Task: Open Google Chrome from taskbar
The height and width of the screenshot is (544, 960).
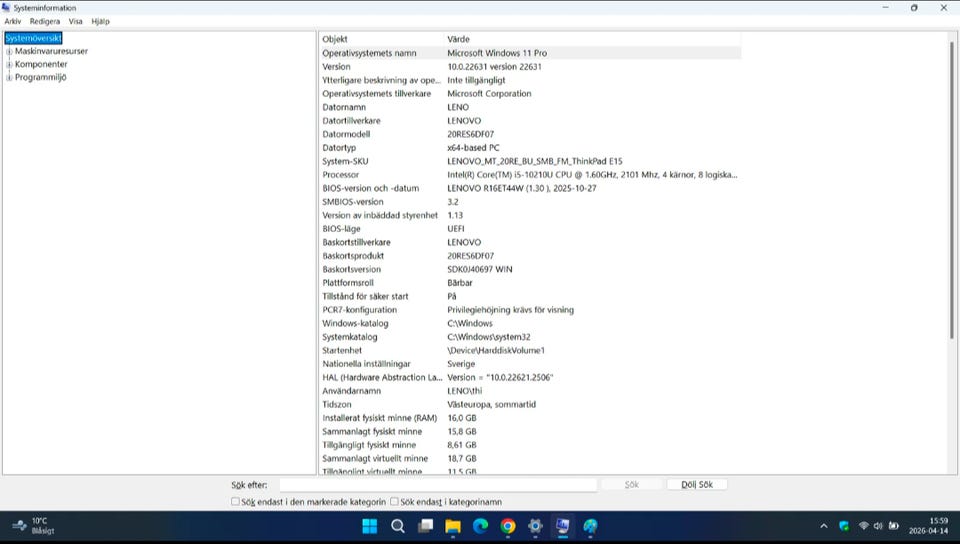Action: [x=508, y=526]
